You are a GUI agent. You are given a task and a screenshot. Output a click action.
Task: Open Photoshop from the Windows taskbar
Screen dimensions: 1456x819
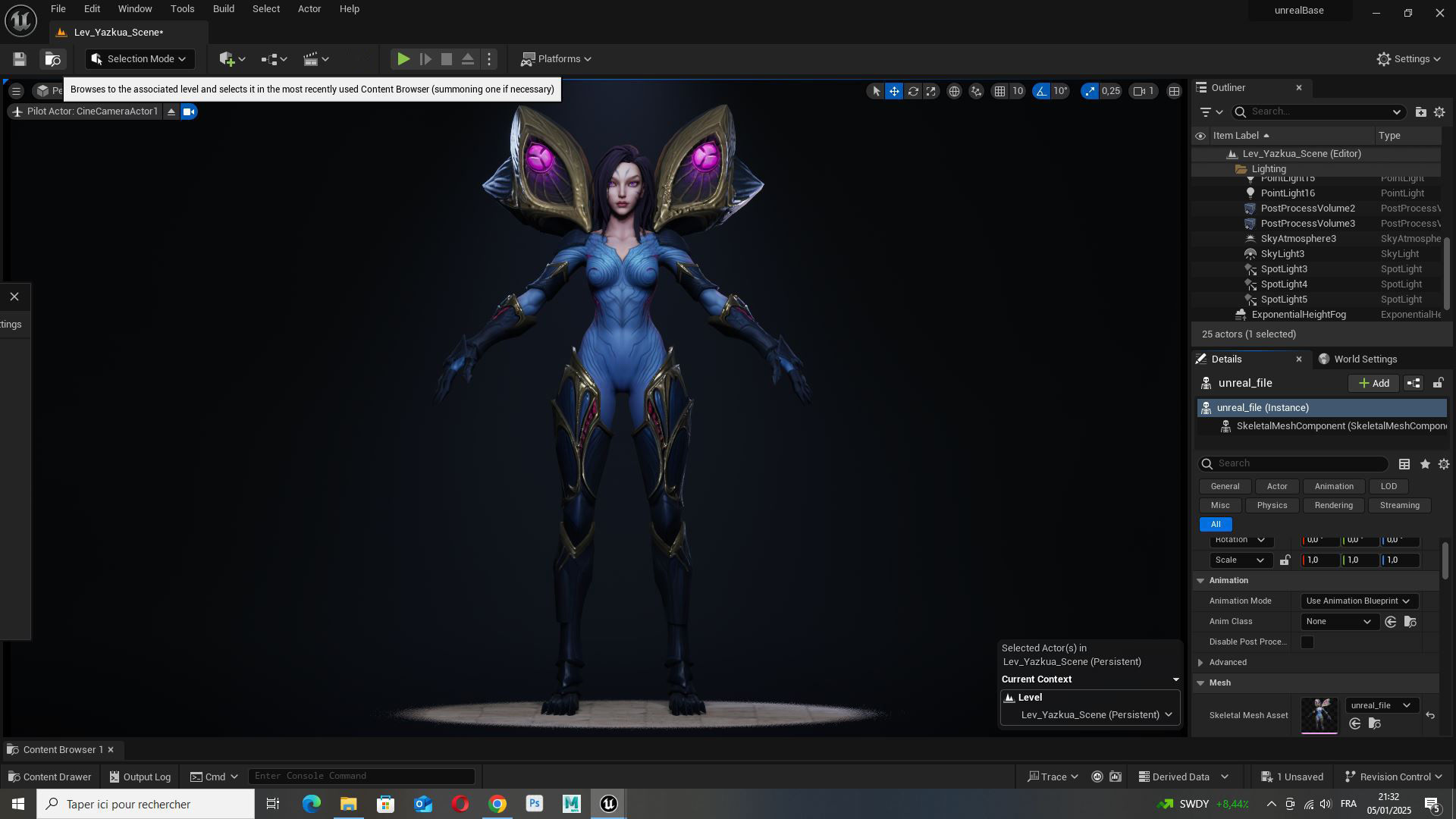pos(535,804)
